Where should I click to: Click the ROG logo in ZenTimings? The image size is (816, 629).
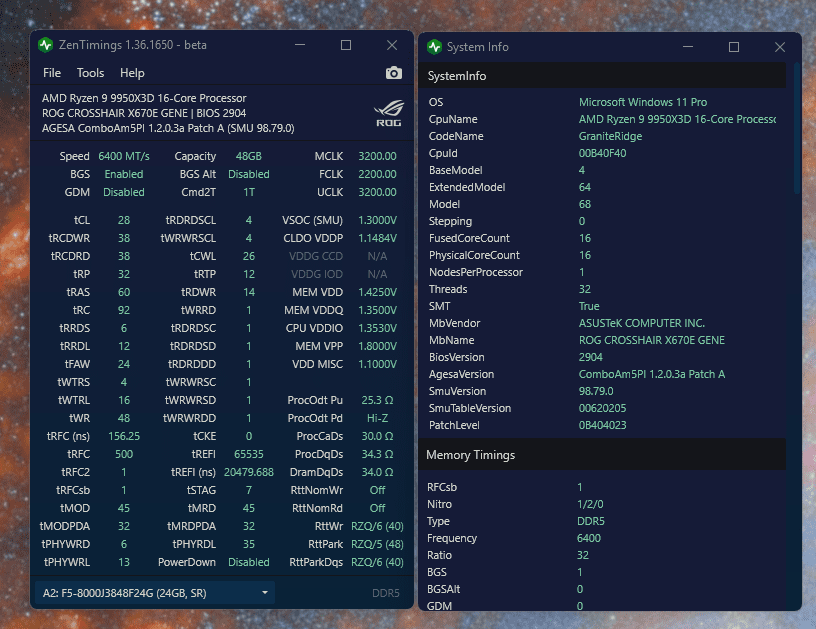pos(389,113)
